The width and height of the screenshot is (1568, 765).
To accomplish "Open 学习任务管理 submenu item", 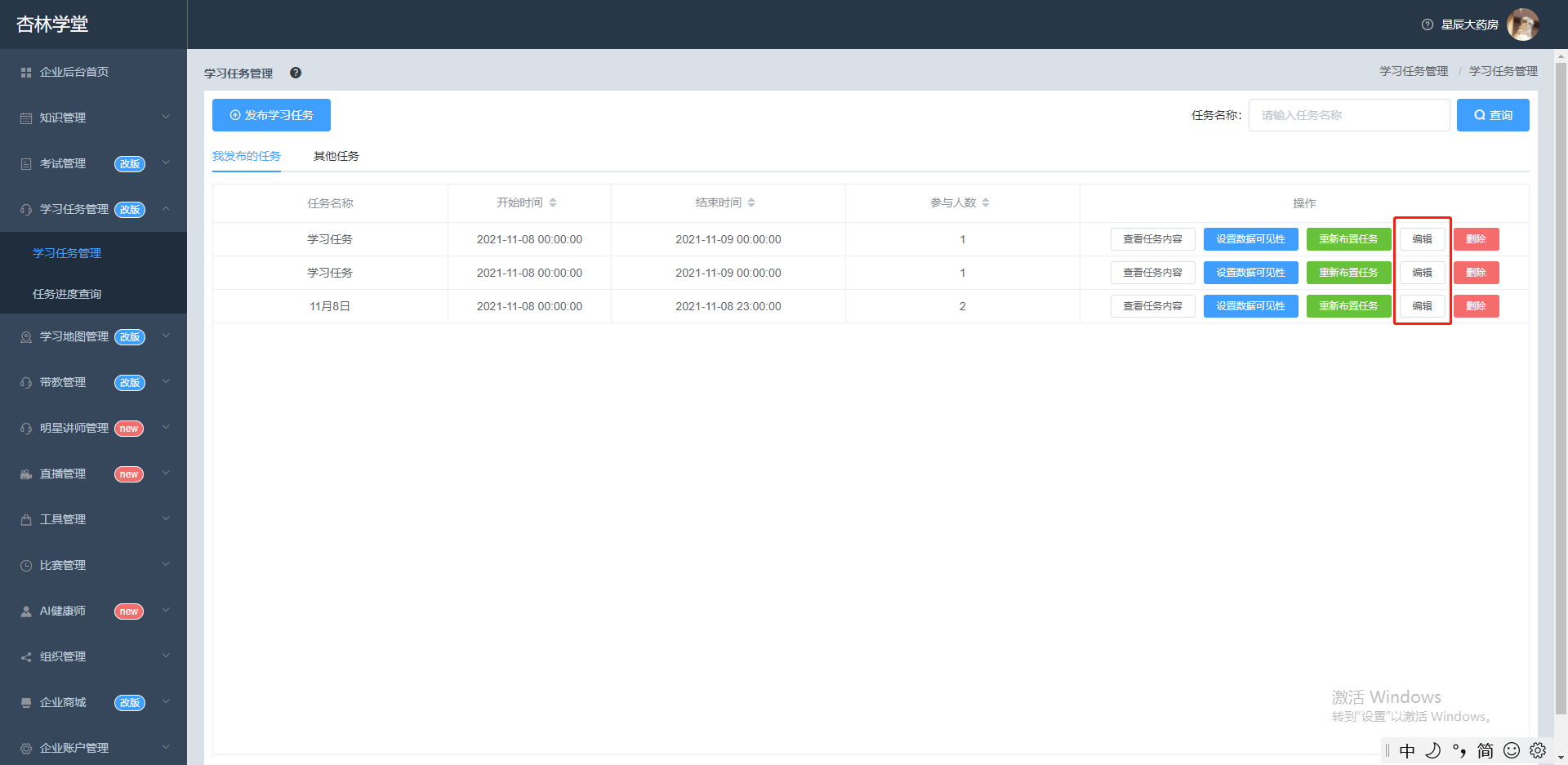I will (67, 253).
